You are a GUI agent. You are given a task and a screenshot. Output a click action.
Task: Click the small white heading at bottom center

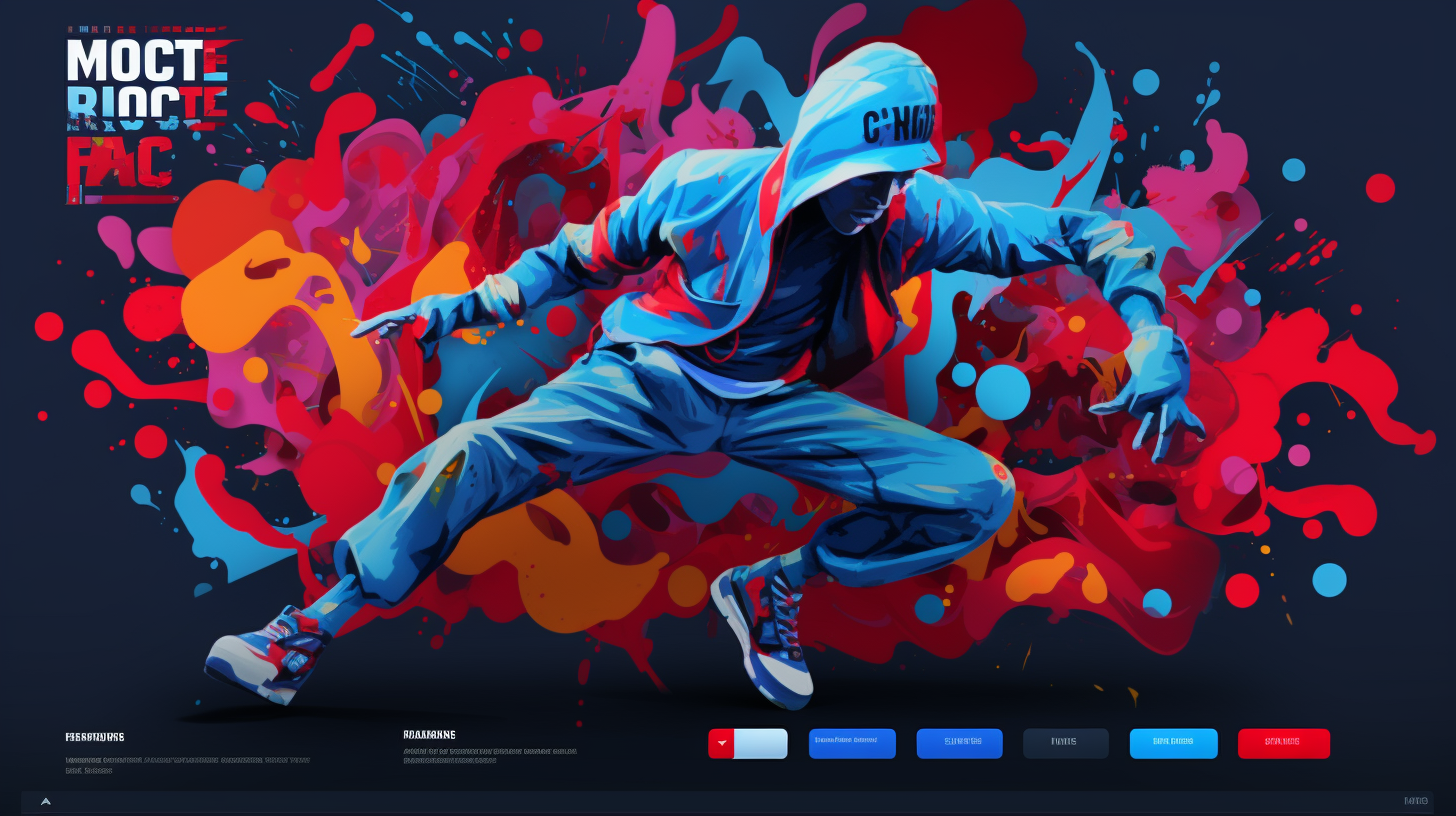[x=429, y=735]
